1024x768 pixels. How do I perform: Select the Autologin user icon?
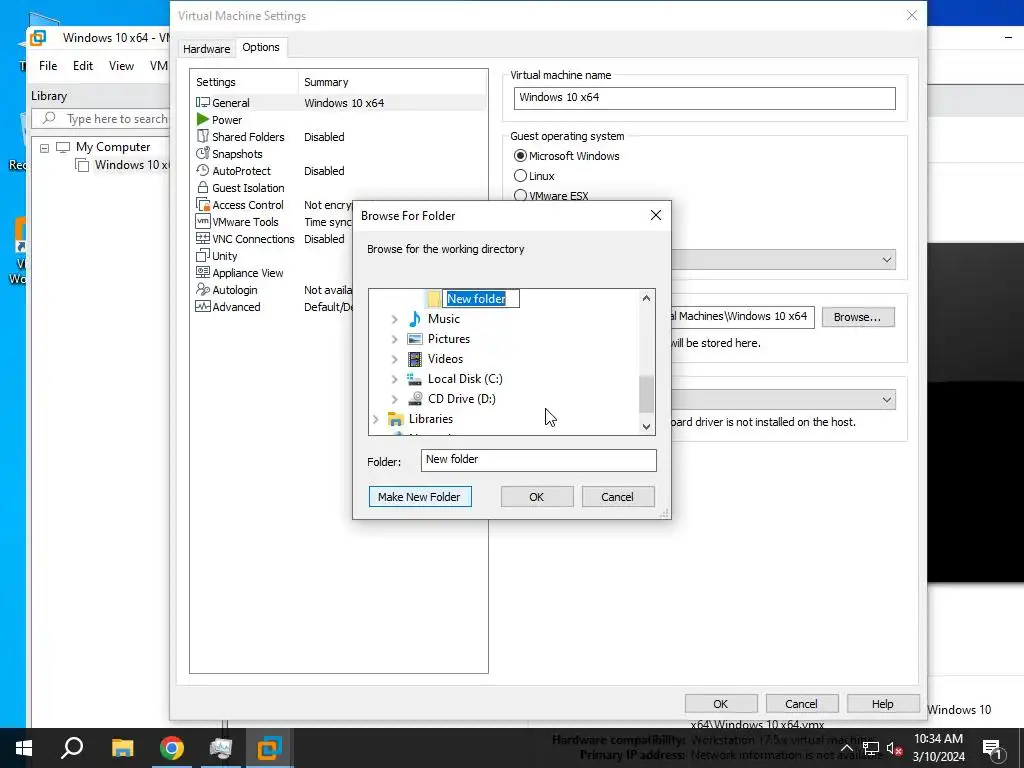[203, 289]
